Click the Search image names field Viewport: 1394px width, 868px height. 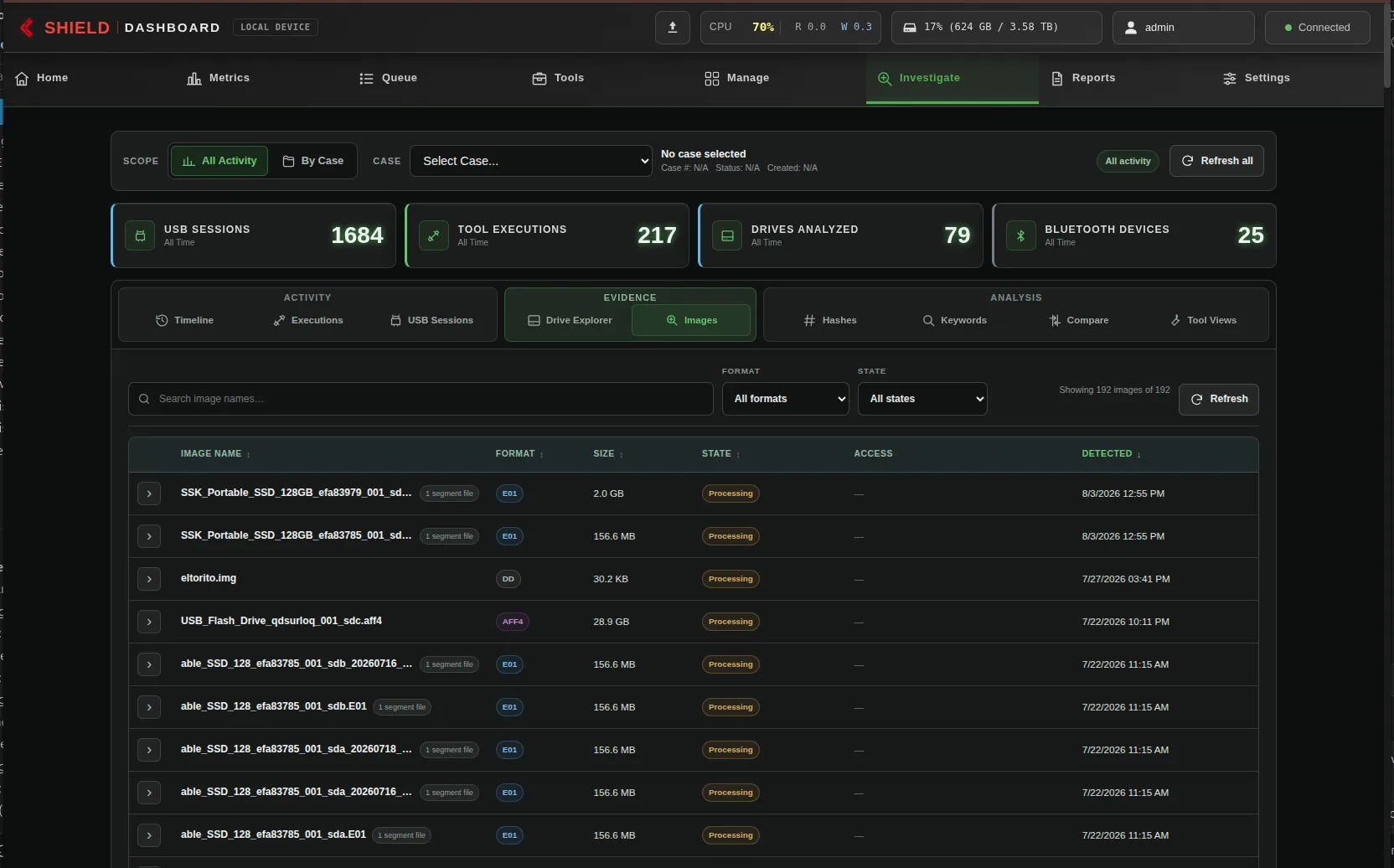click(421, 399)
